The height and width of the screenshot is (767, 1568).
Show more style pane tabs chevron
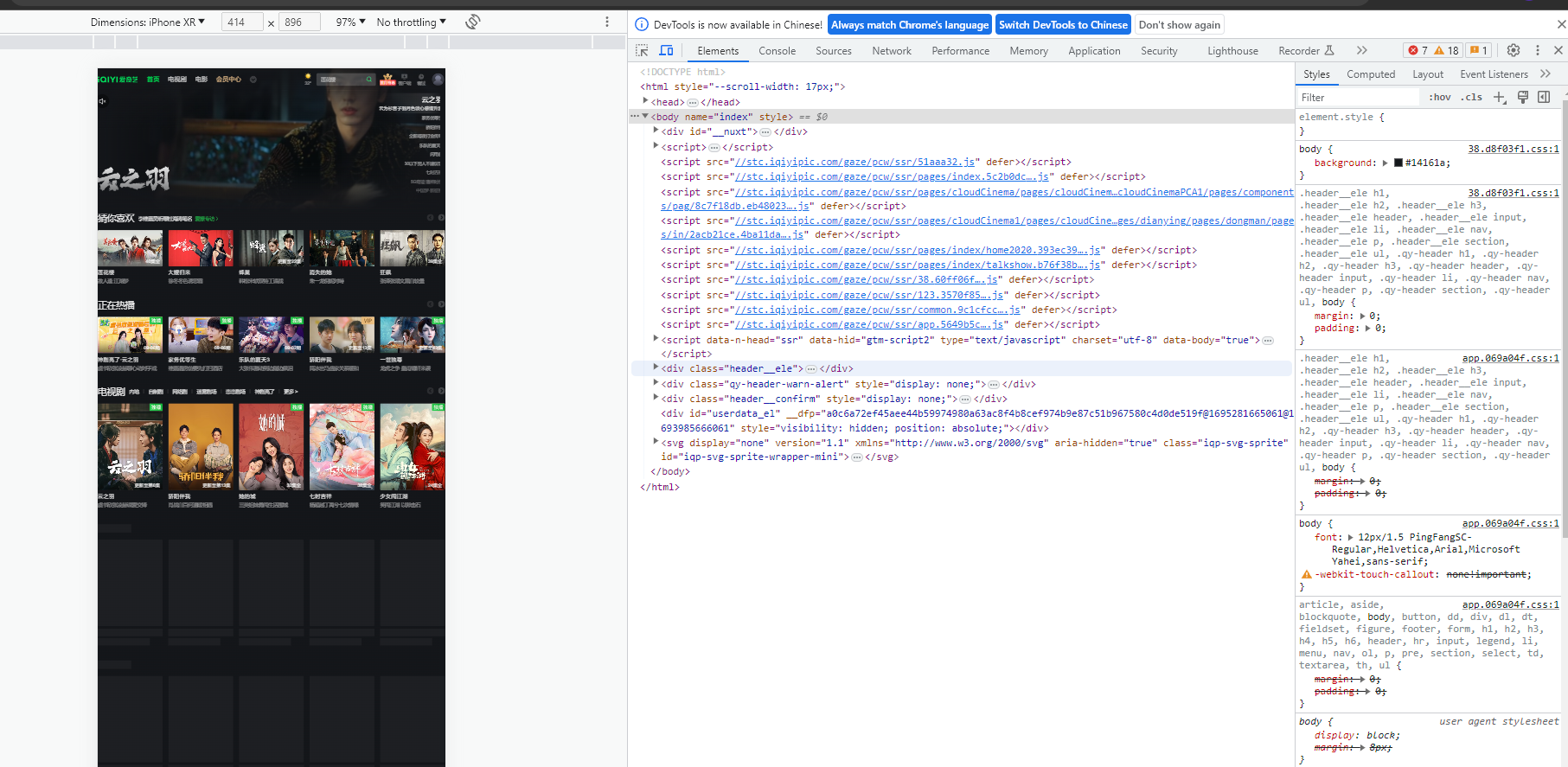[x=1546, y=74]
